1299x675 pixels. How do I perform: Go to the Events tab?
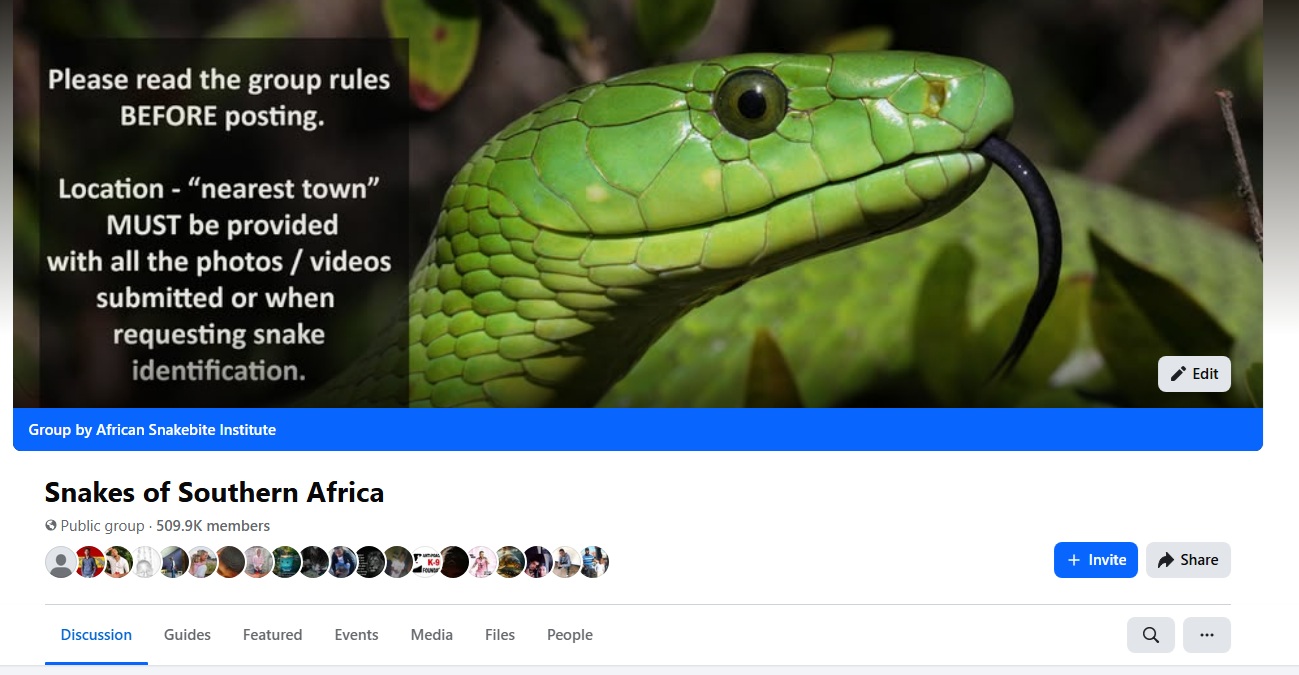click(356, 635)
